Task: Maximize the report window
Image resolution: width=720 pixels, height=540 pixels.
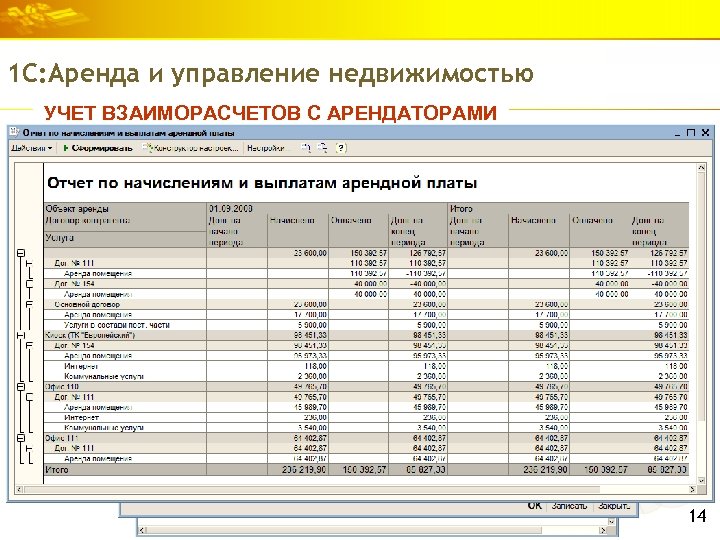Action: pos(691,133)
